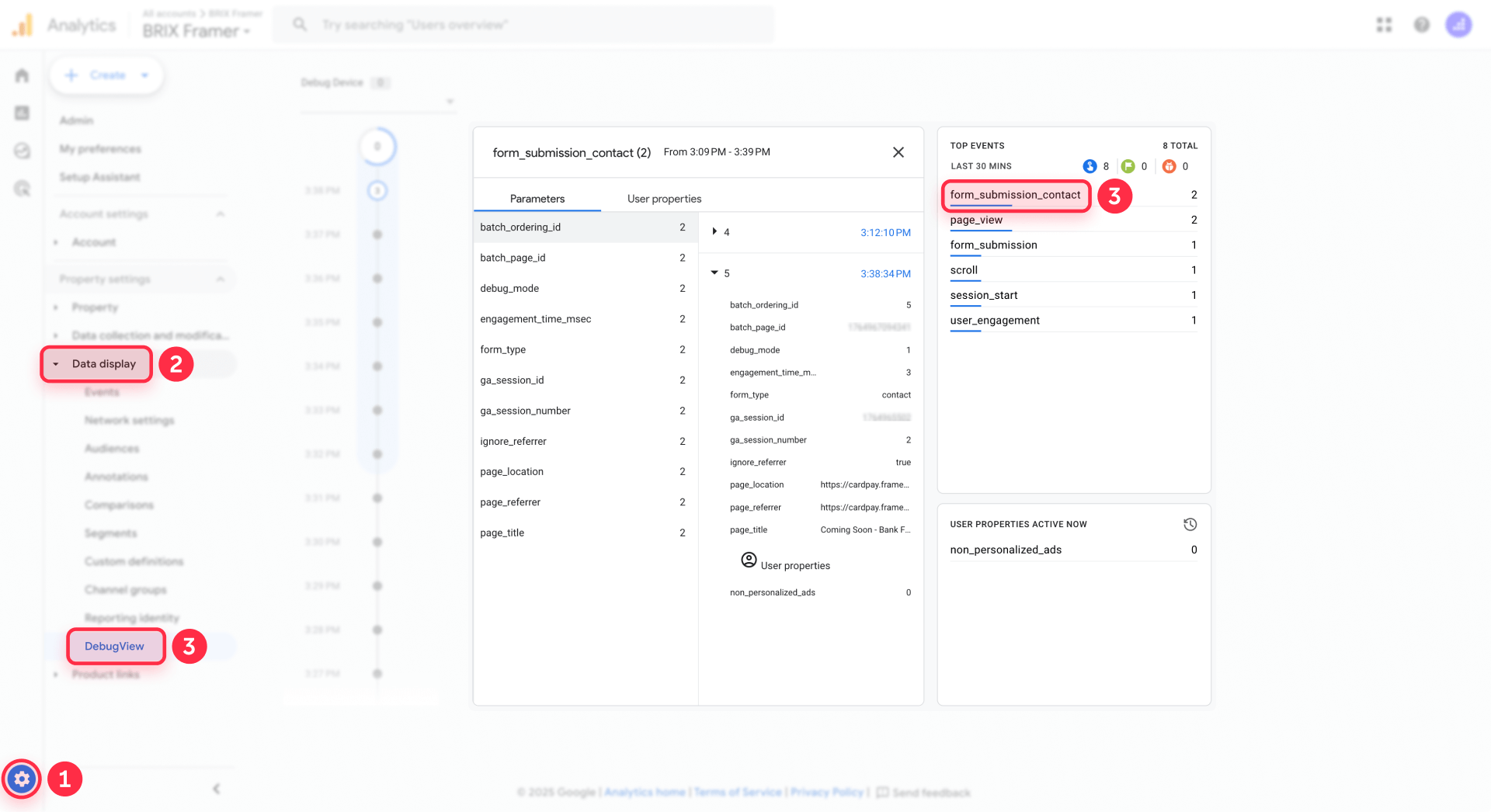The height and width of the screenshot is (812, 1491).
Task: Open Segments in the sidebar
Action: click(111, 533)
